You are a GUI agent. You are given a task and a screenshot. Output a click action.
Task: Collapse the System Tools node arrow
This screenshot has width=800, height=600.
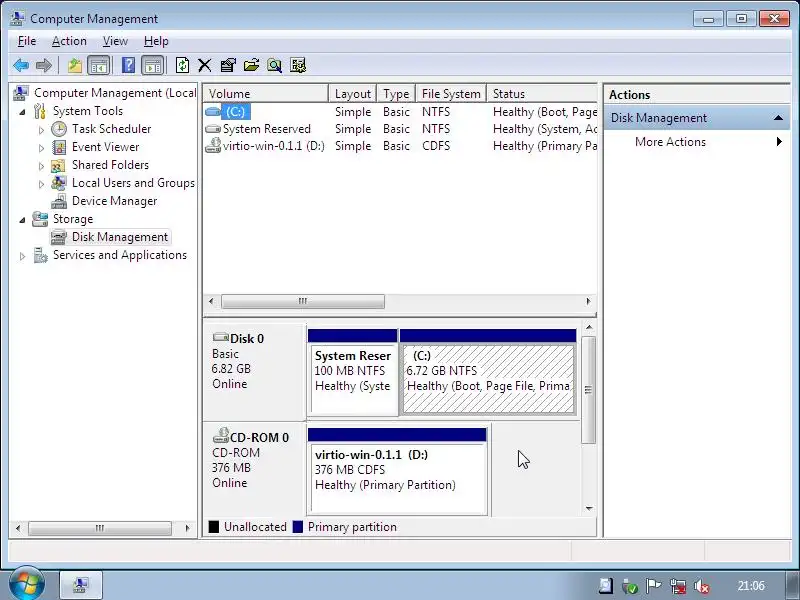(22, 112)
